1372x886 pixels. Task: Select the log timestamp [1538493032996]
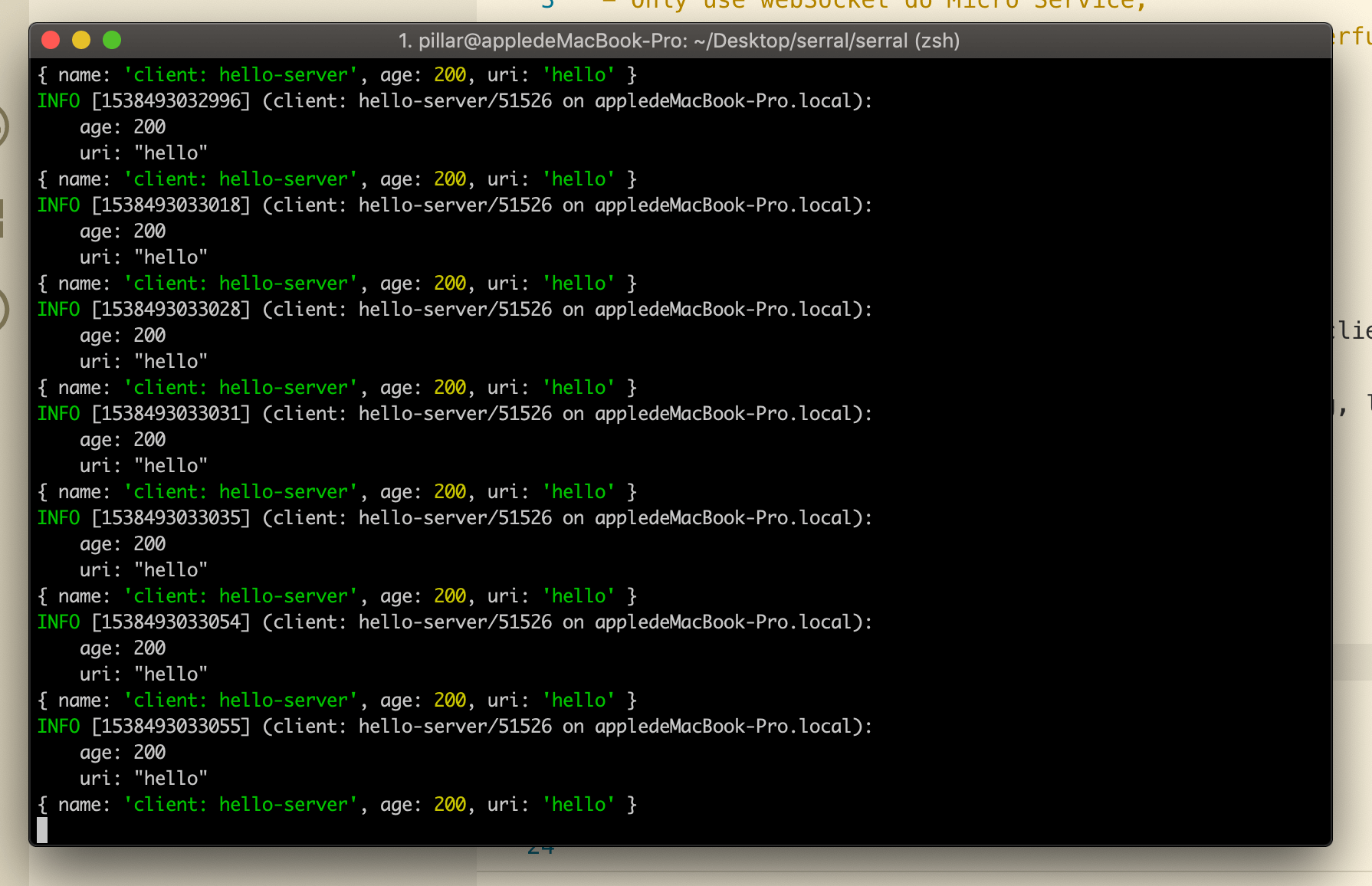tap(171, 101)
